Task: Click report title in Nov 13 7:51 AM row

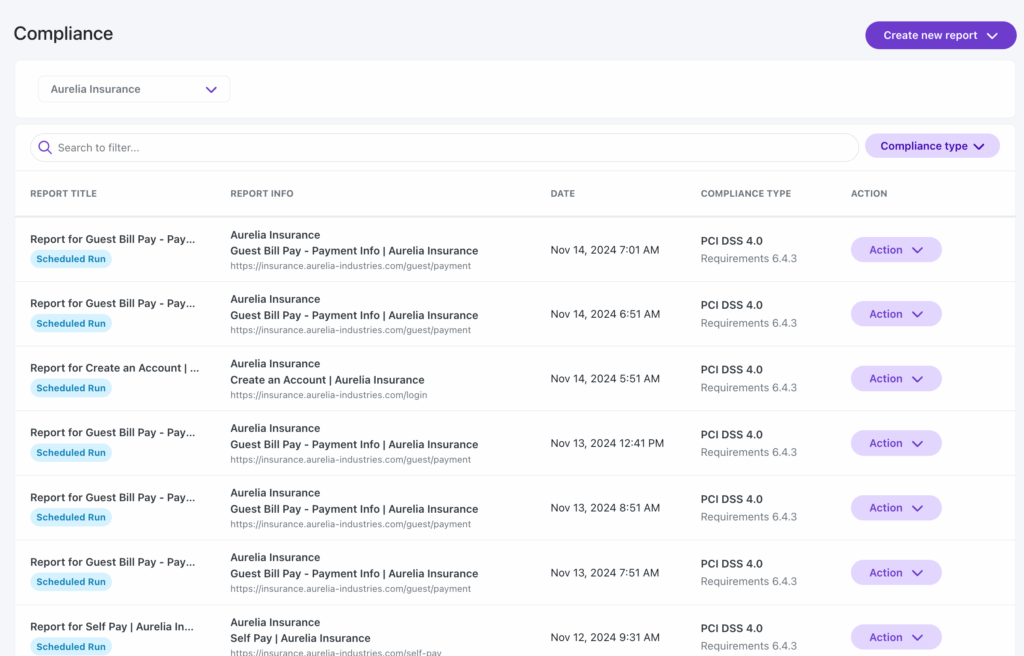Action: click(112, 562)
